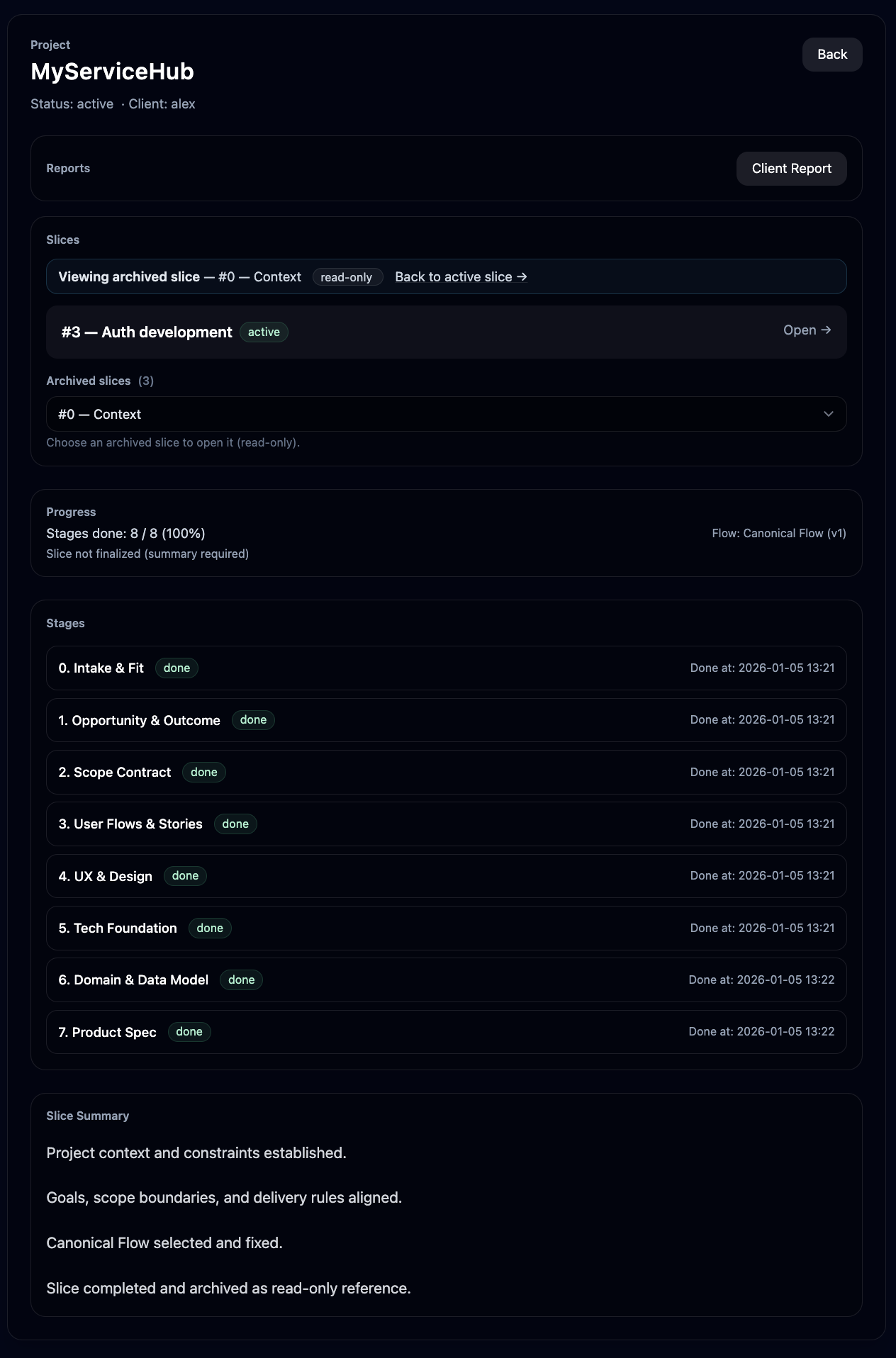Select the done badge on UX & Design

coord(184,876)
